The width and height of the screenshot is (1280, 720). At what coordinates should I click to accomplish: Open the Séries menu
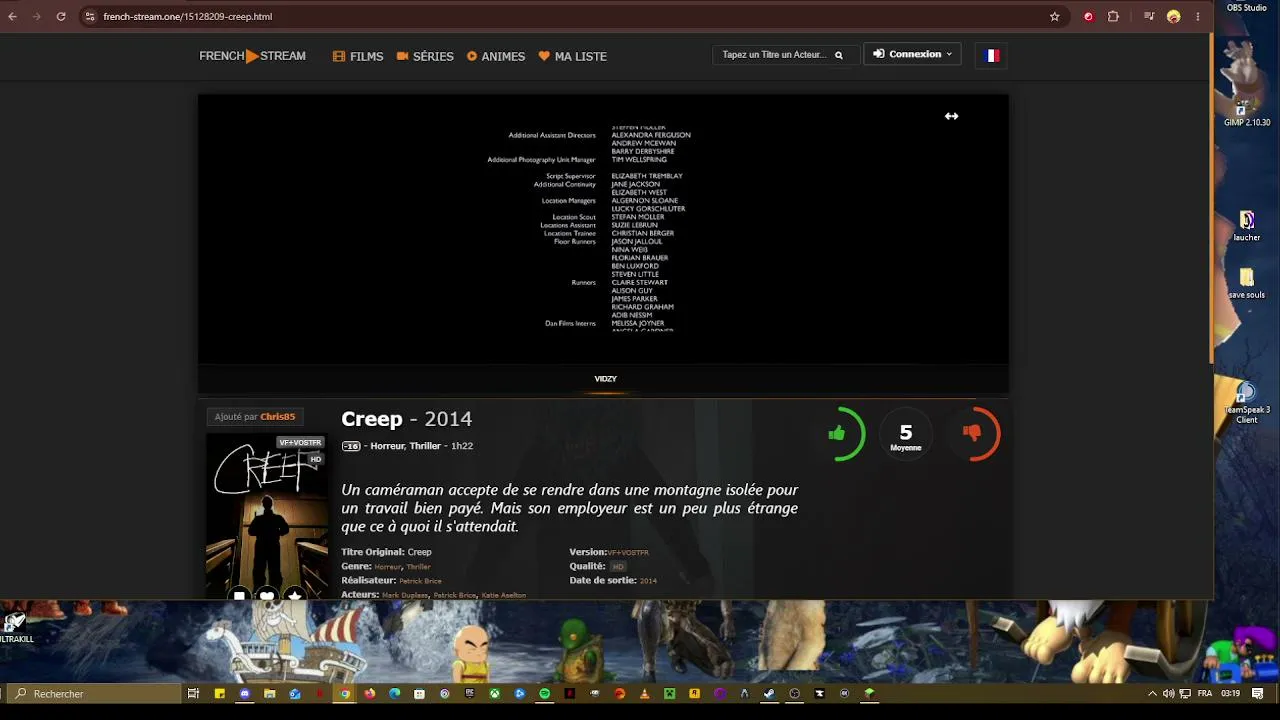coord(425,56)
